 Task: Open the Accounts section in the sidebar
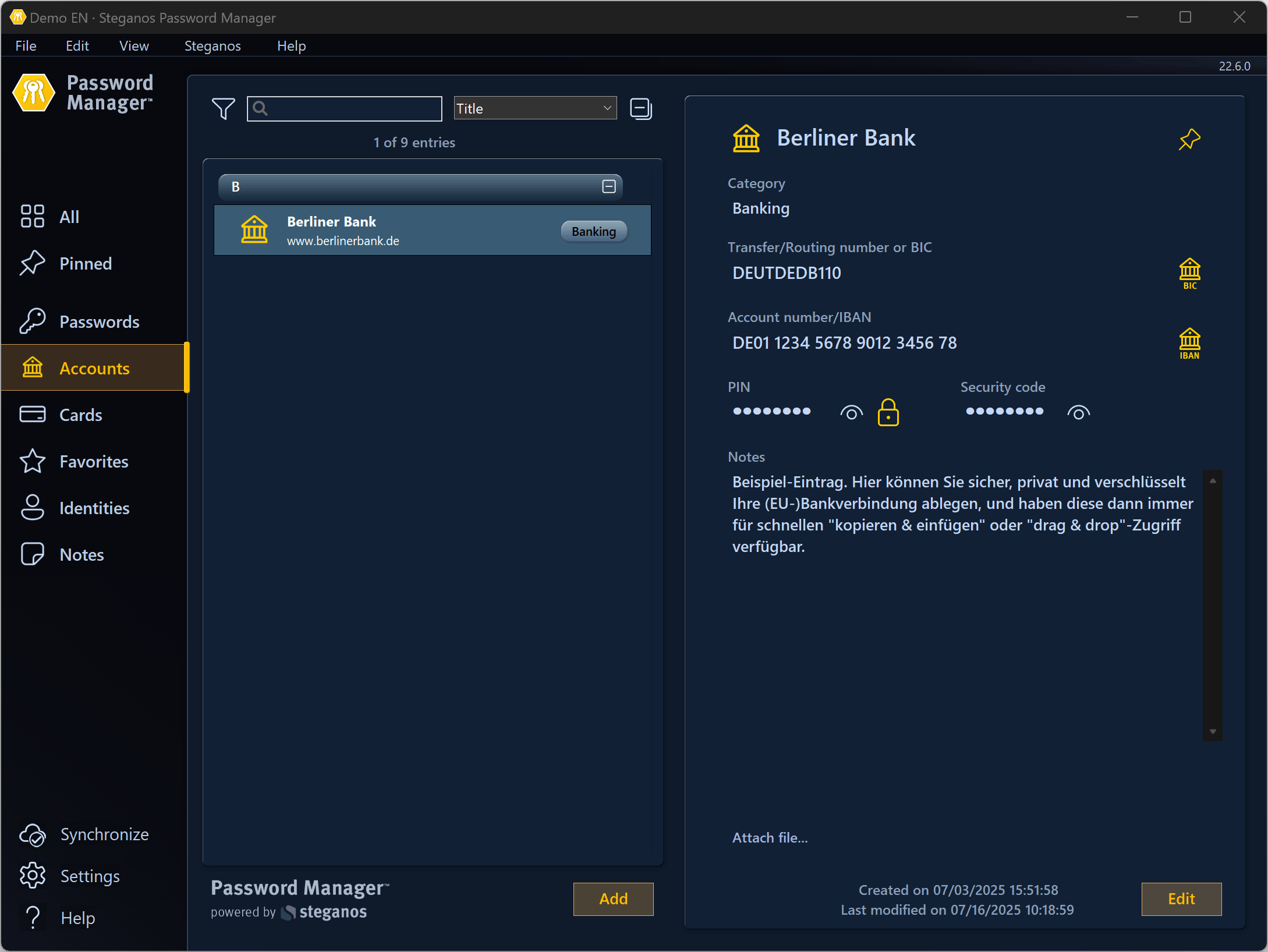coord(94,367)
